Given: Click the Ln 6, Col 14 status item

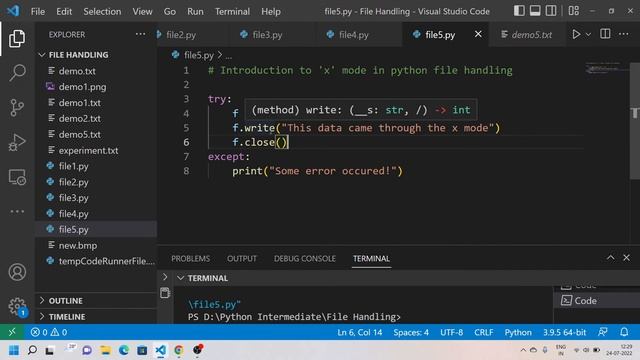Looking at the screenshot, I should pos(359,332).
